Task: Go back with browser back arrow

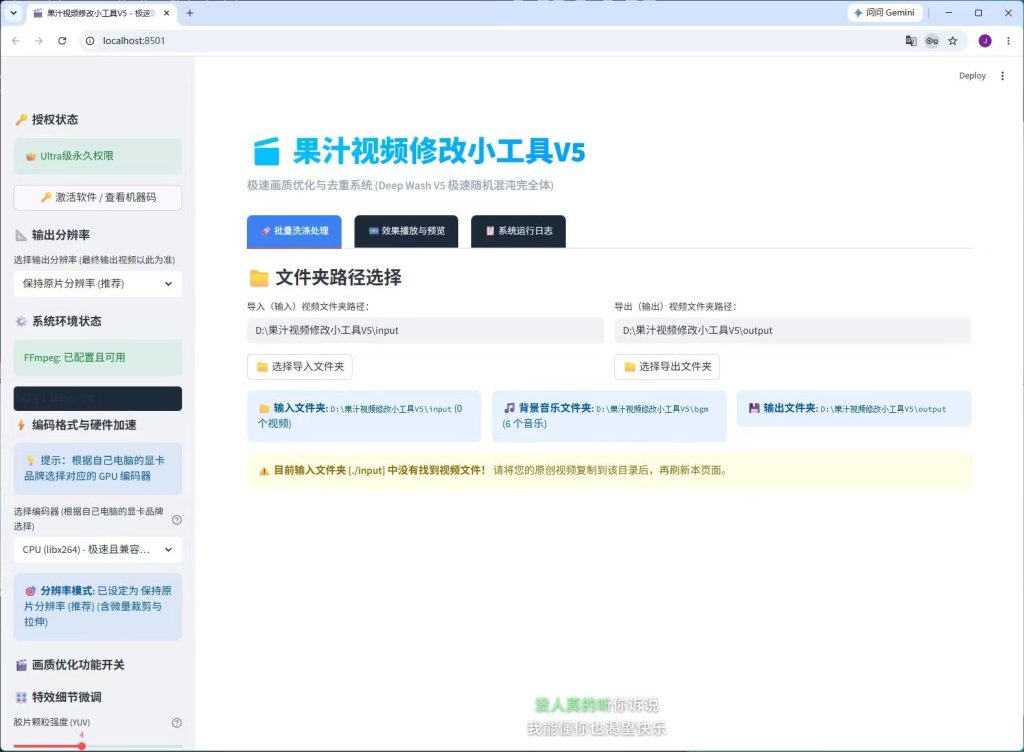Action: [16, 40]
